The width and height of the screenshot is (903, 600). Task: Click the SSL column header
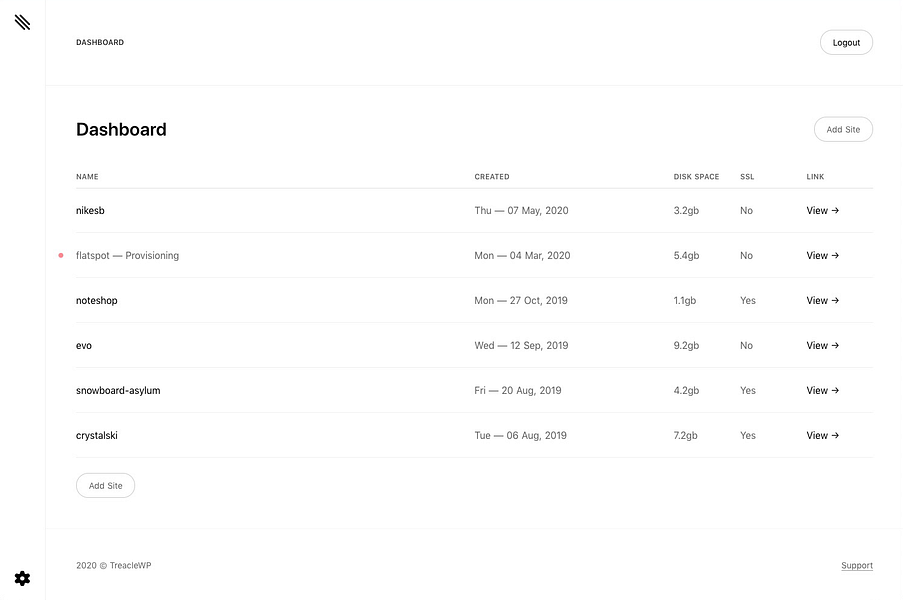pyautogui.click(x=747, y=177)
